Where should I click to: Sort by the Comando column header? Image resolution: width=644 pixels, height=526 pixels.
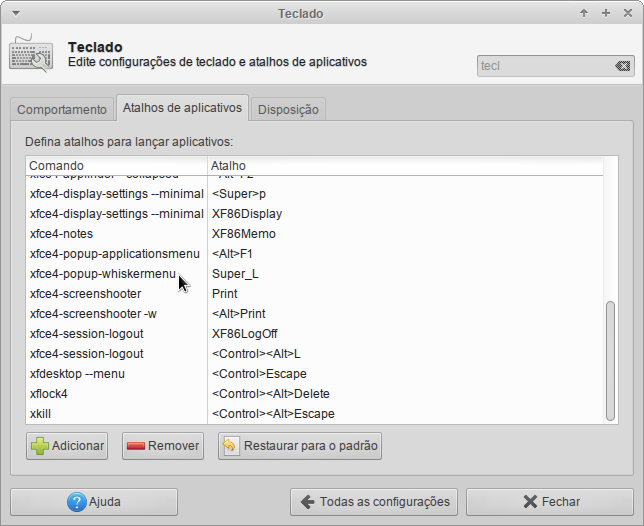[x=117, y=166]
